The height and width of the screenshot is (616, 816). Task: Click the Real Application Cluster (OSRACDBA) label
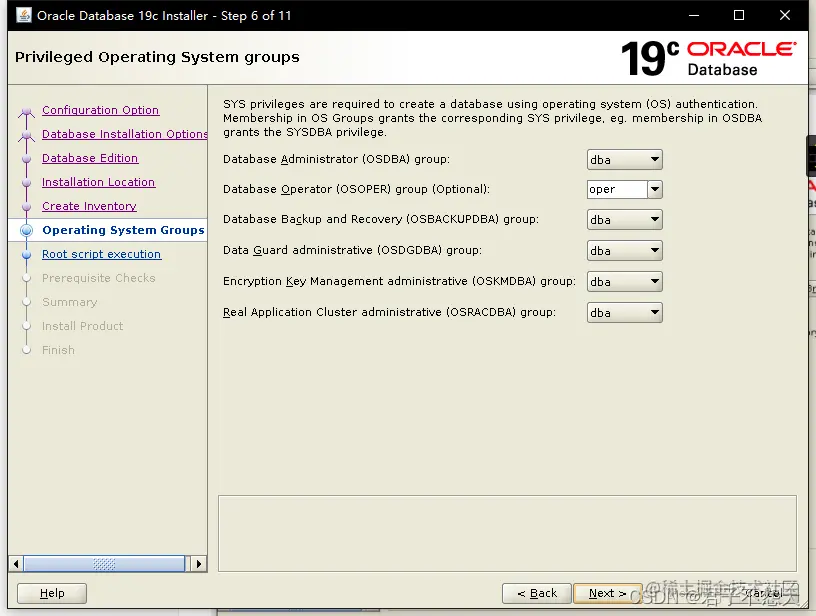click(389, 312)
